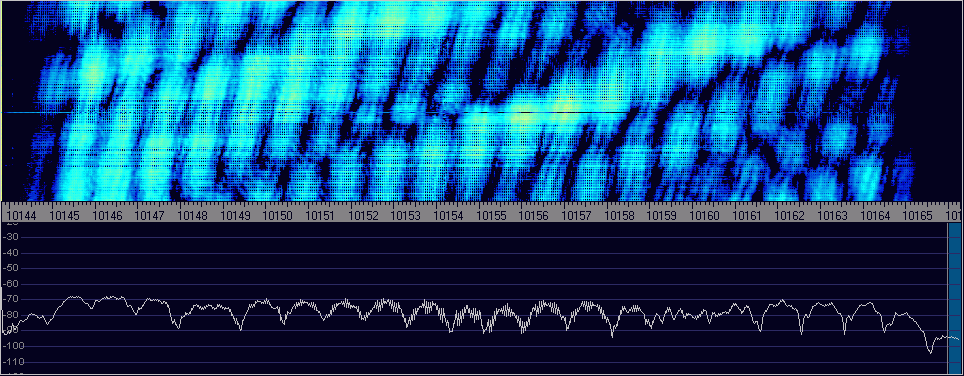The width and height of the screenshot is (964, 376).
Task: Click the thin cyan line left of the waterfall
Action: coord(34,112)
